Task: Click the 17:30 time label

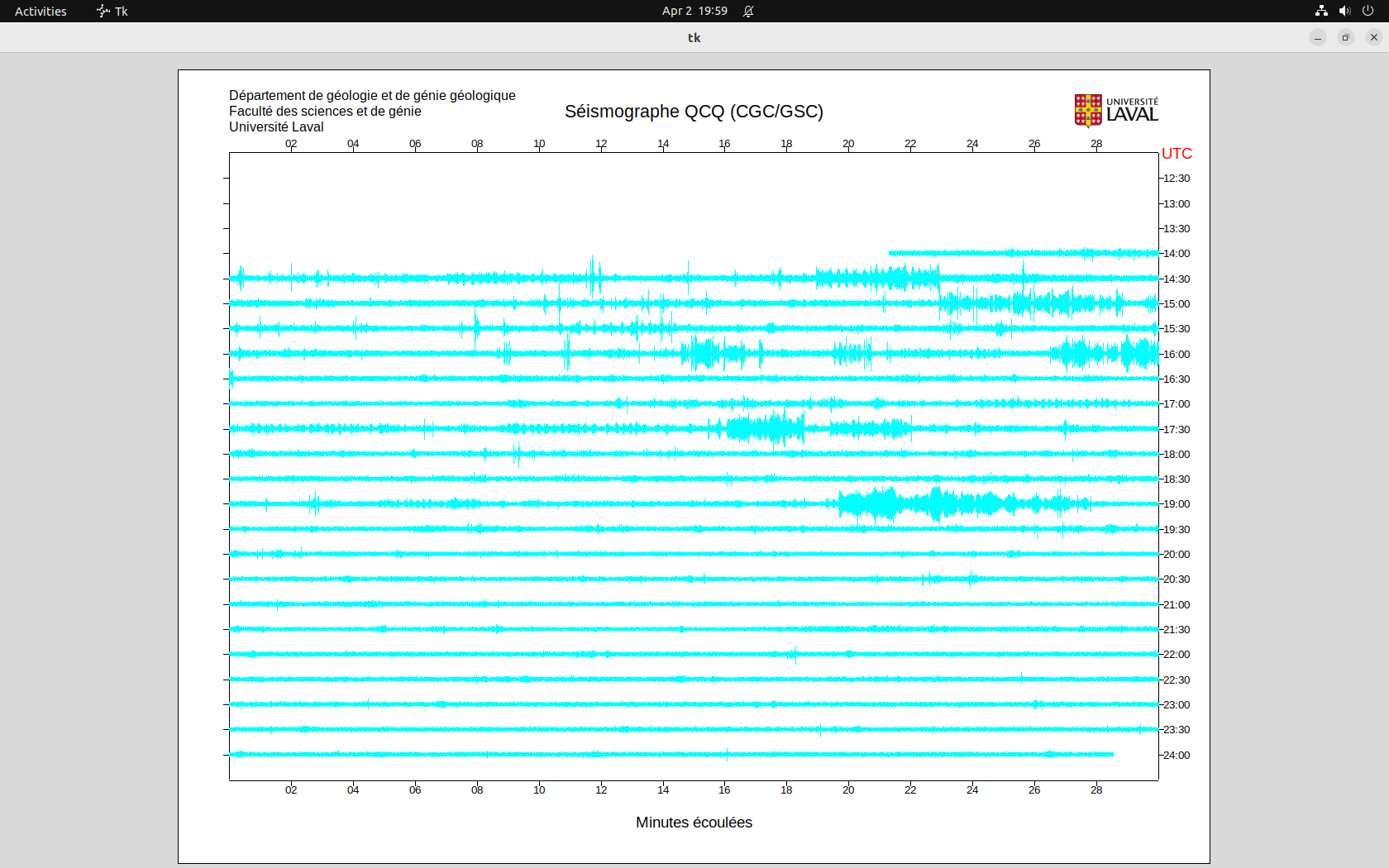Action: (x=1177, y=430)
